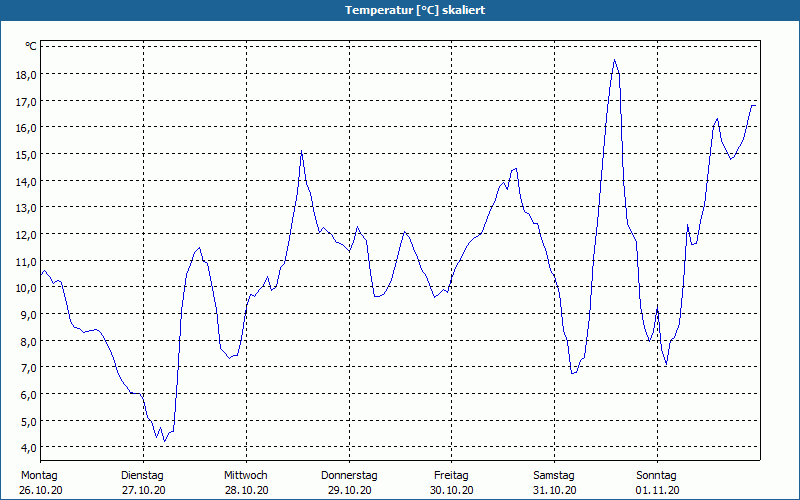The image size is (800, 500).
Task: Click the Samstag temperature peak above 18 degrees
Action: pos(614,60)
